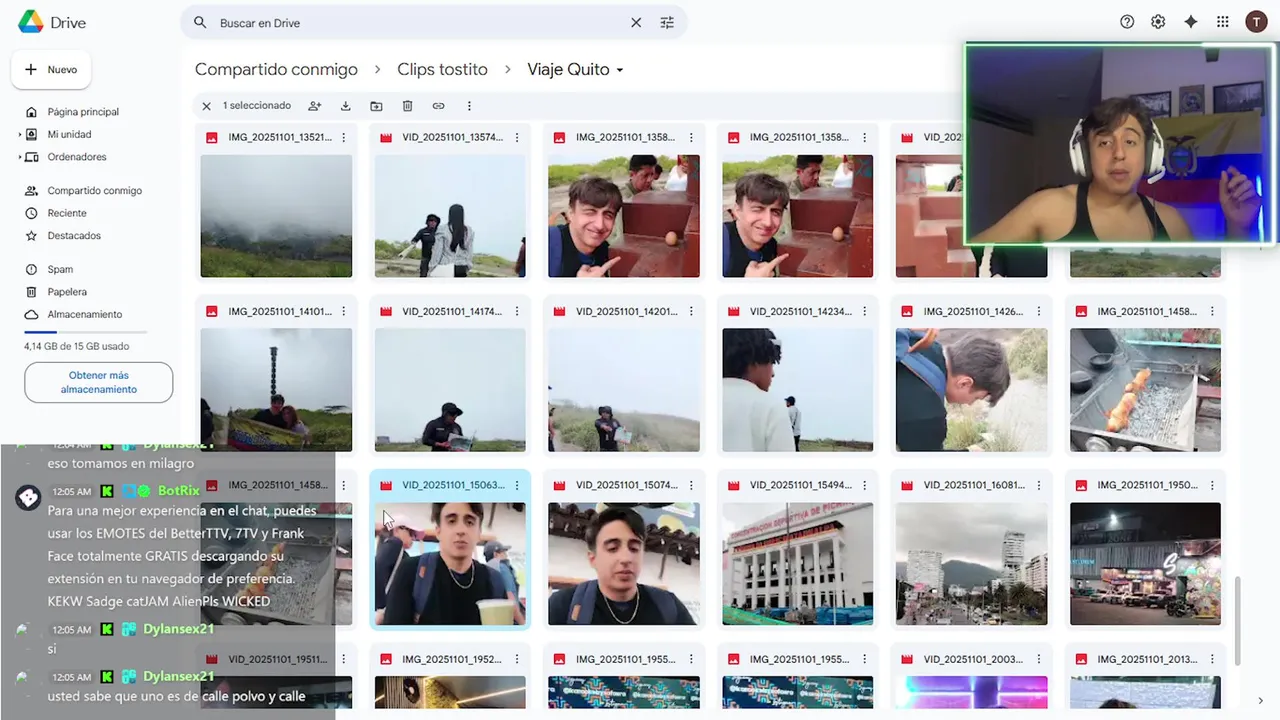Screen dimensions: 1280x720
Task: Open Drive settings gear icon
Action: [1158, 22]
